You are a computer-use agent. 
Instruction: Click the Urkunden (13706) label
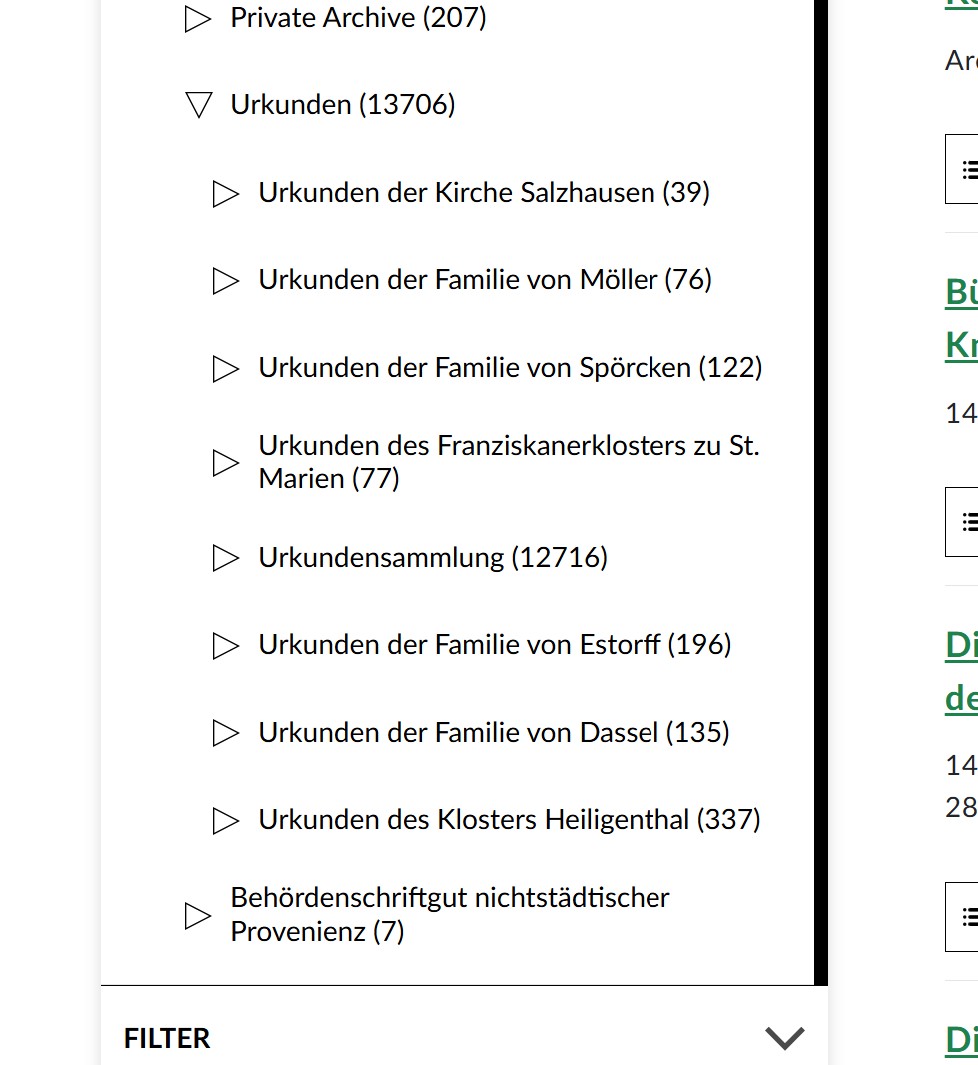342,104
